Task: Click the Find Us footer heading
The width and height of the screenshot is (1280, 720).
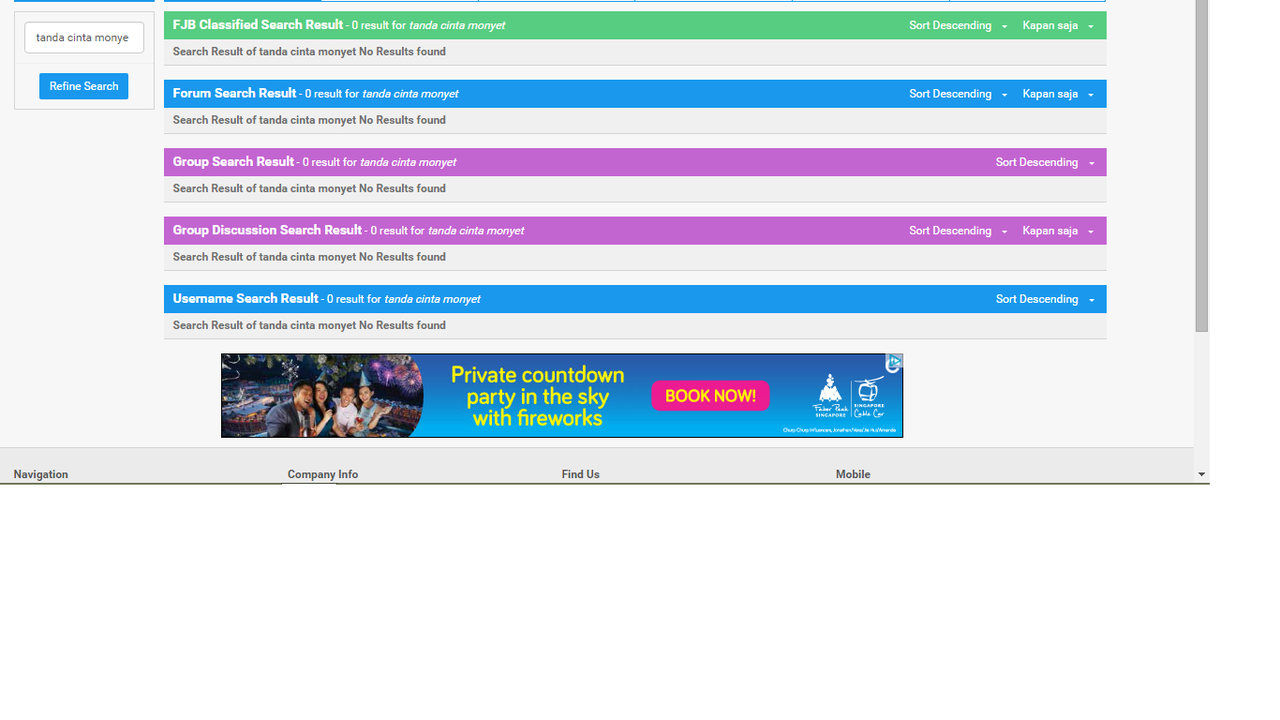Action: click(580, 474)
